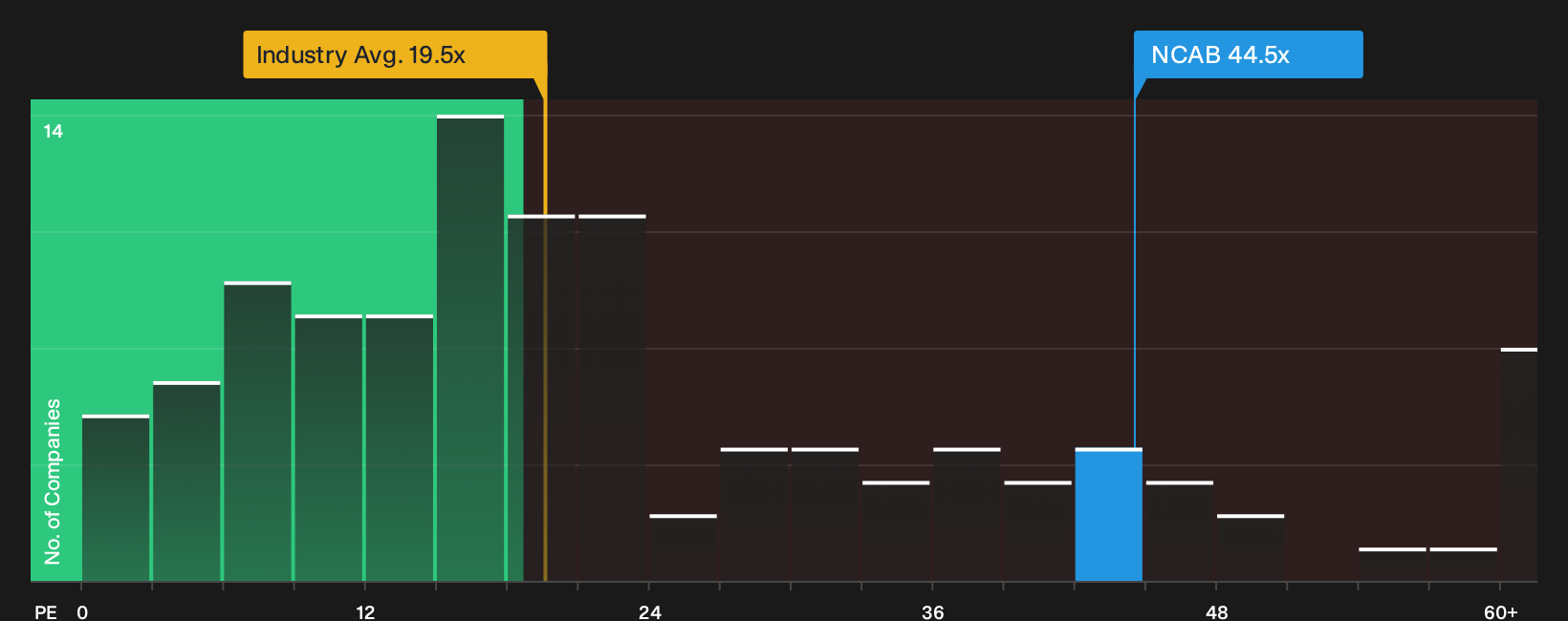
Task: Select the short bar ending at the 60+ tick
Action: tap(1464, 565)
